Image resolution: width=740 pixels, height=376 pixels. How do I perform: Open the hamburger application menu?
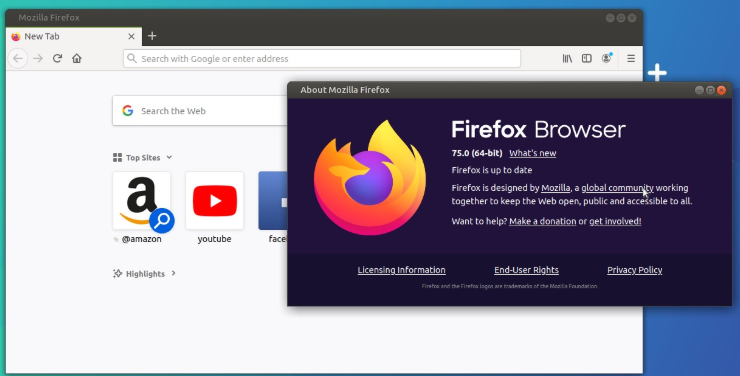pyautogui.click(x=631, y=58)
